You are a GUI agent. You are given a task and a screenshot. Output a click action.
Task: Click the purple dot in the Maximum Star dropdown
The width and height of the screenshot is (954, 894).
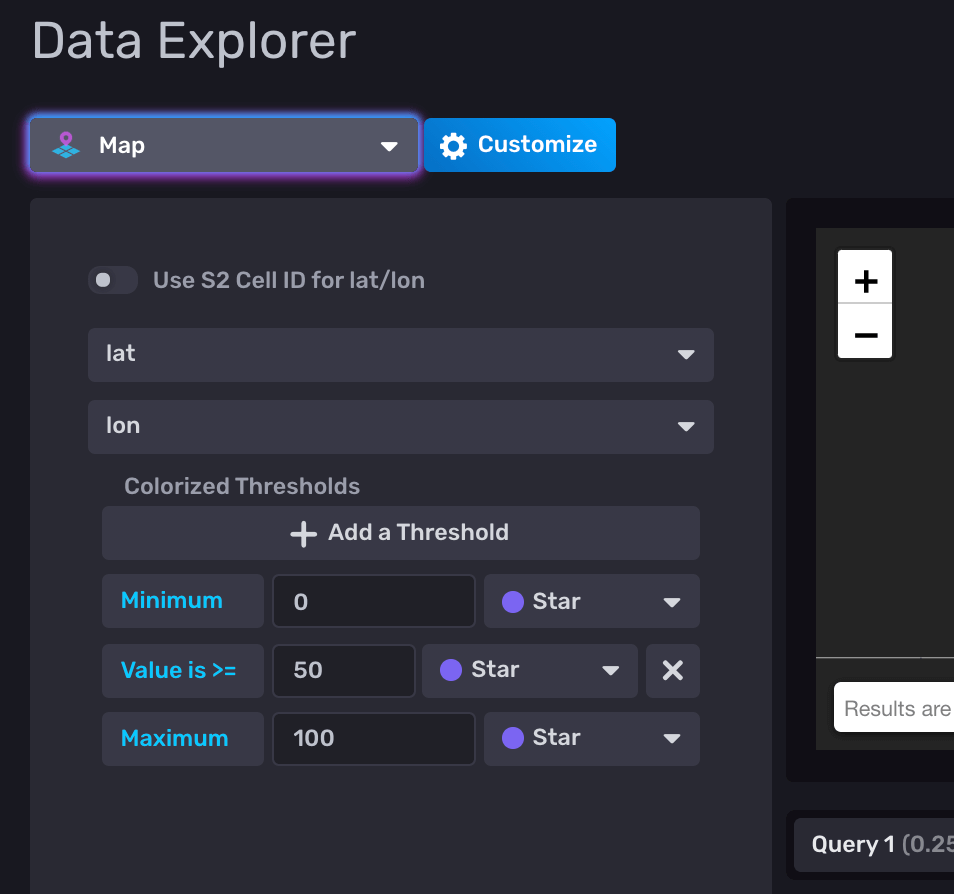pos(514,738)
